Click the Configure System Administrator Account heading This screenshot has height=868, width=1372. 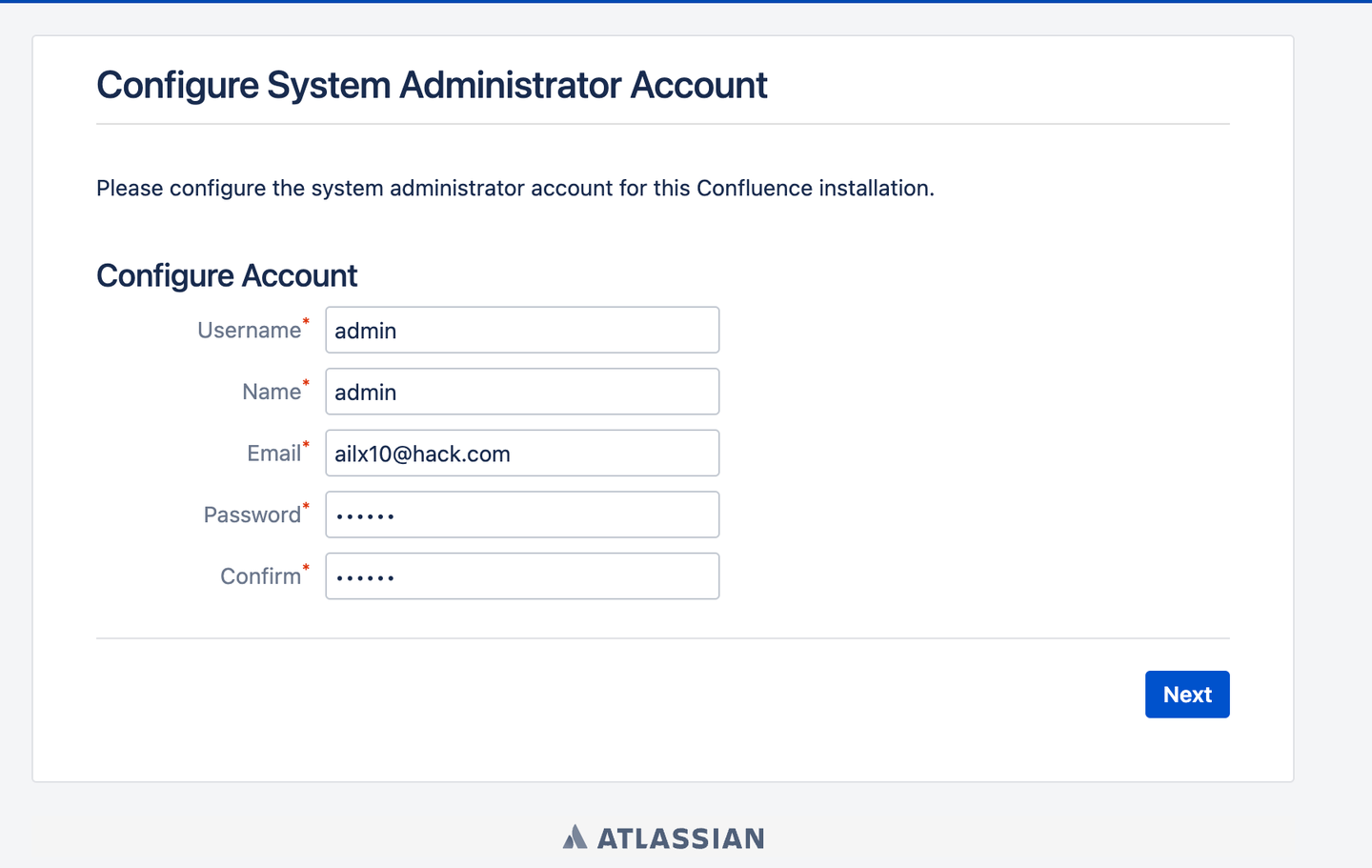(431, 85)
